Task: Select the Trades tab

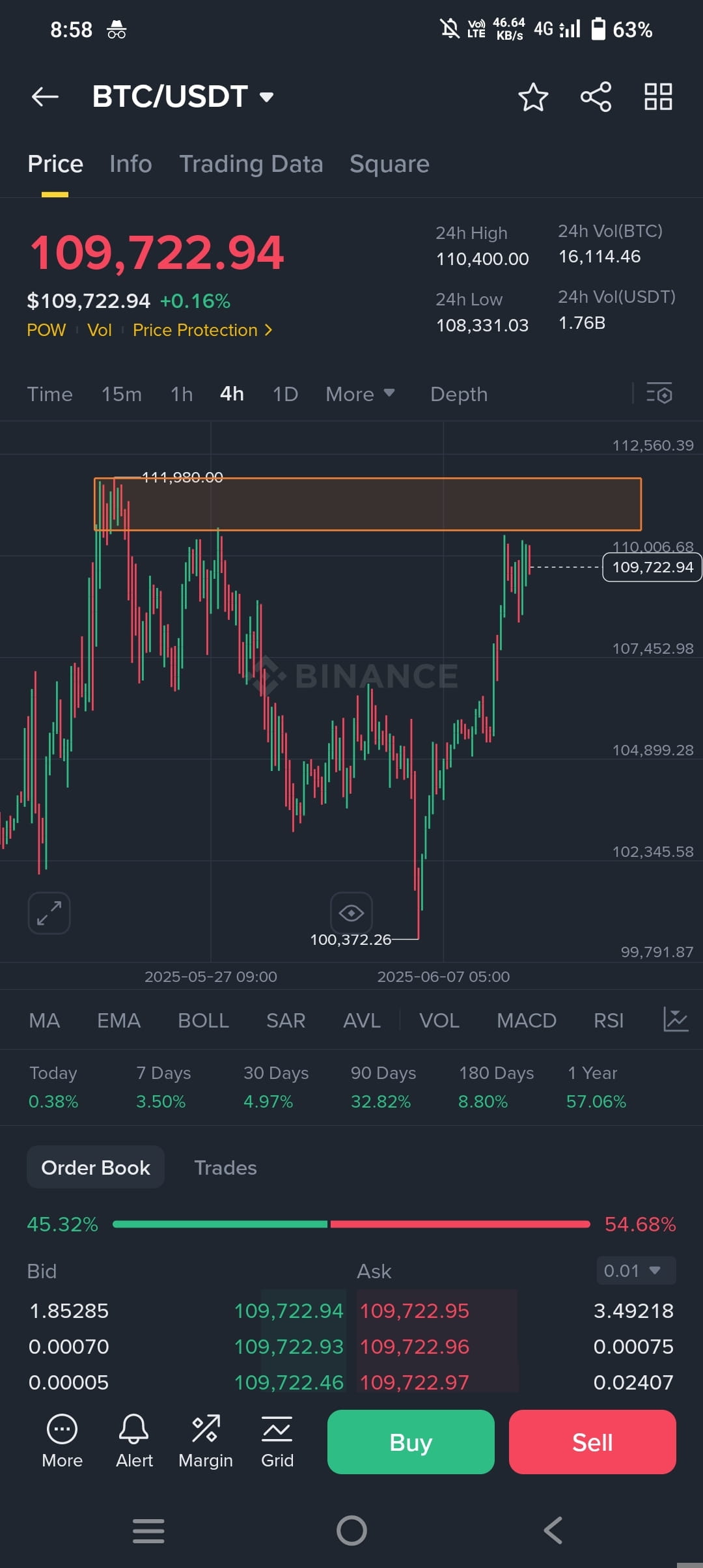Action: point(225,1168)
